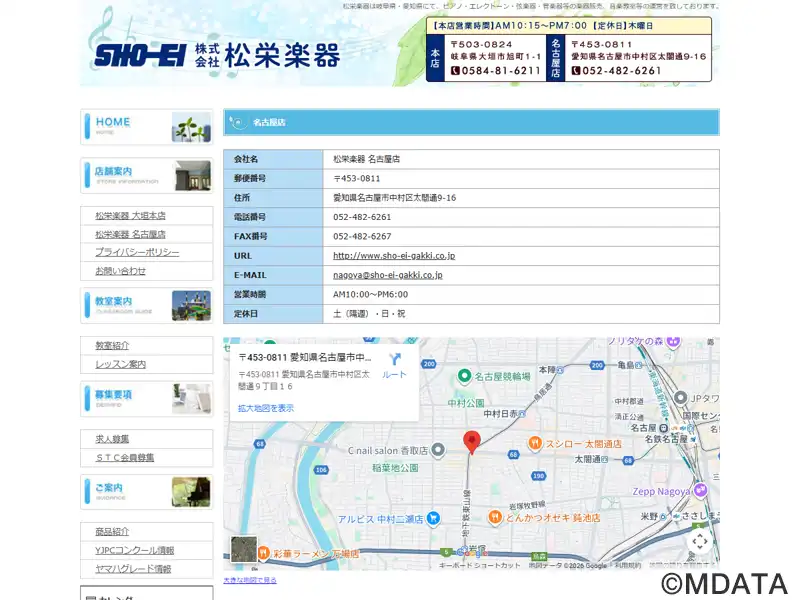This screenshot has height=600, width=800.
Task: Click 名古屋競輪場 map marker
Action: point(464,376)
